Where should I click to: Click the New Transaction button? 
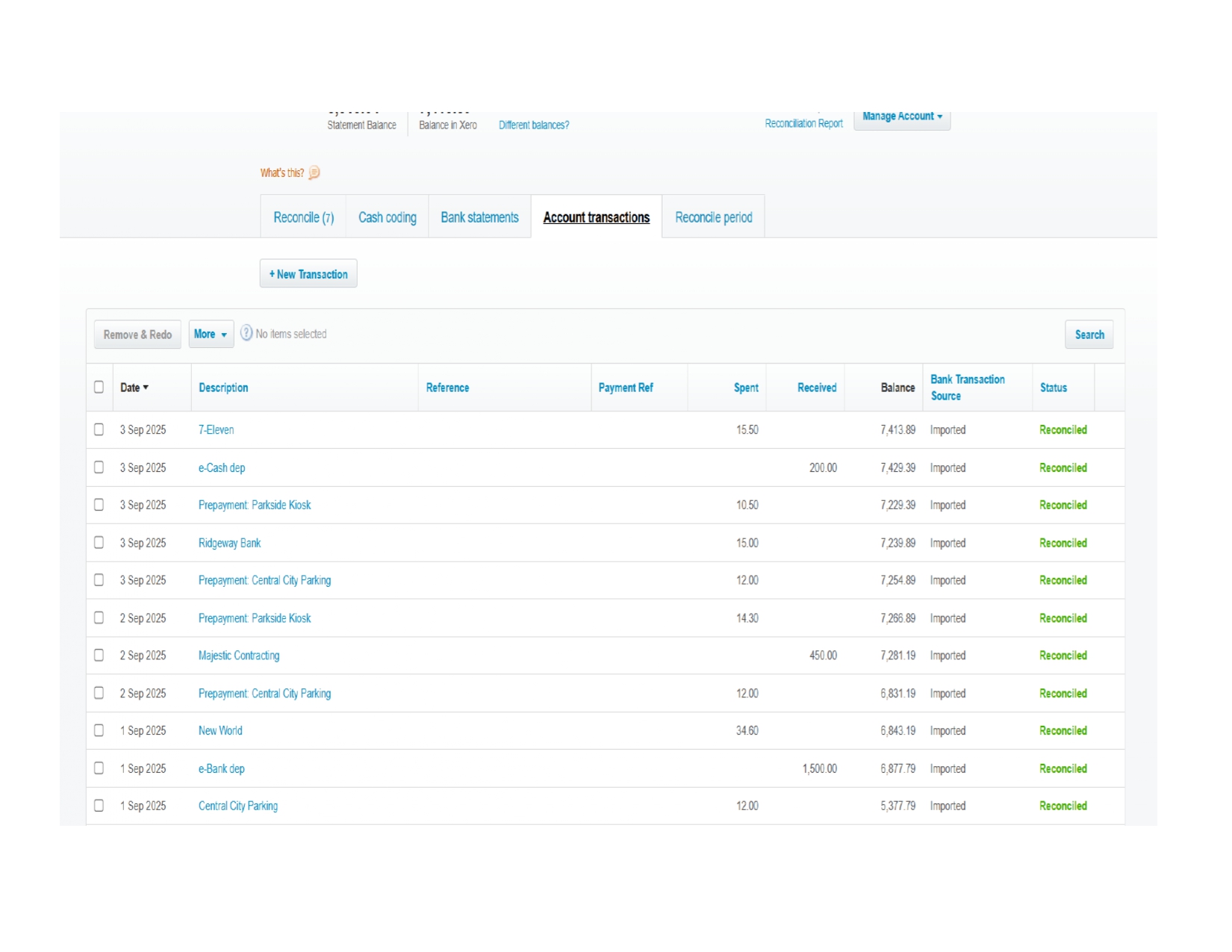click(x=308, y=274)
